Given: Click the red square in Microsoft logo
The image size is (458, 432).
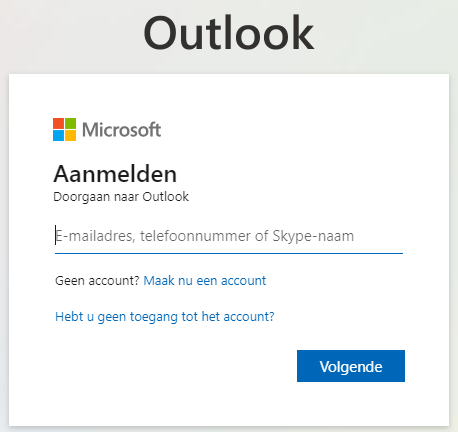Looking at the screenshot, I should (x=58, y=123).
